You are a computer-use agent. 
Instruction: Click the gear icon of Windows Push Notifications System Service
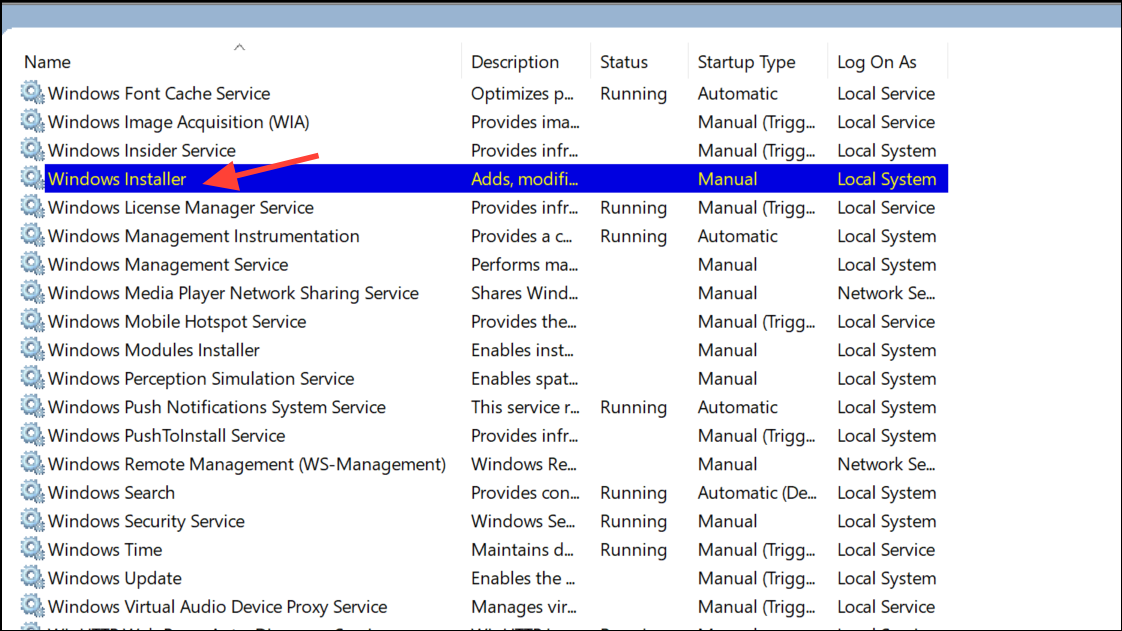pos(32,406)
